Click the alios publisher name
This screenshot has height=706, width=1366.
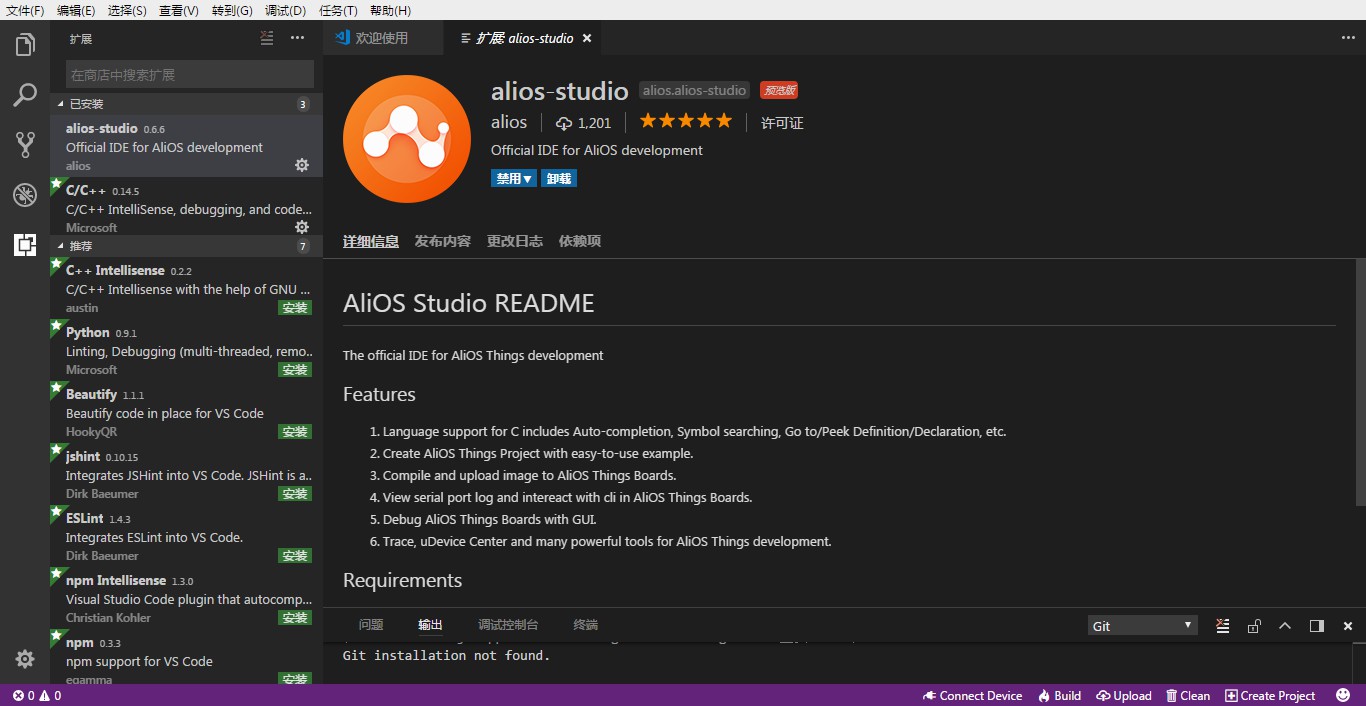509,122
